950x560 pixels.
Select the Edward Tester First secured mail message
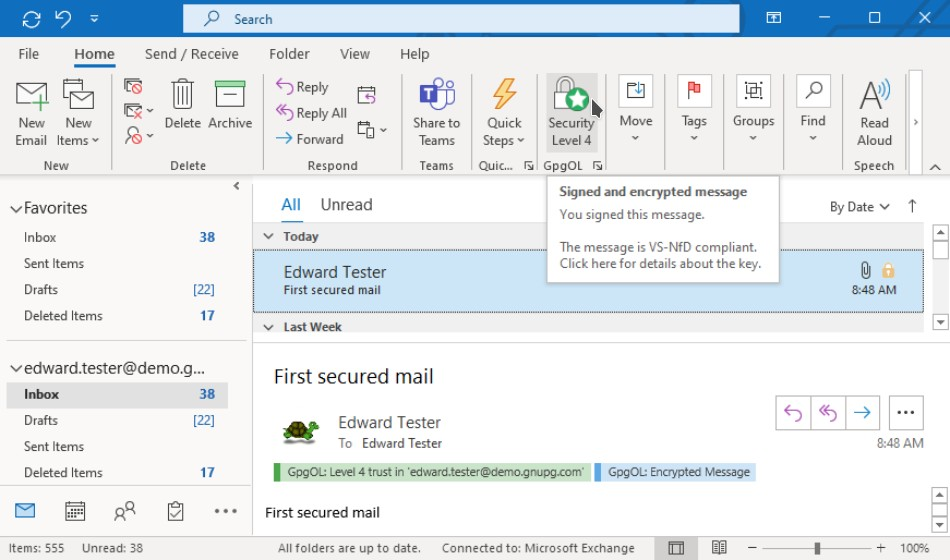pyautogui.click(x=588, y=281)
